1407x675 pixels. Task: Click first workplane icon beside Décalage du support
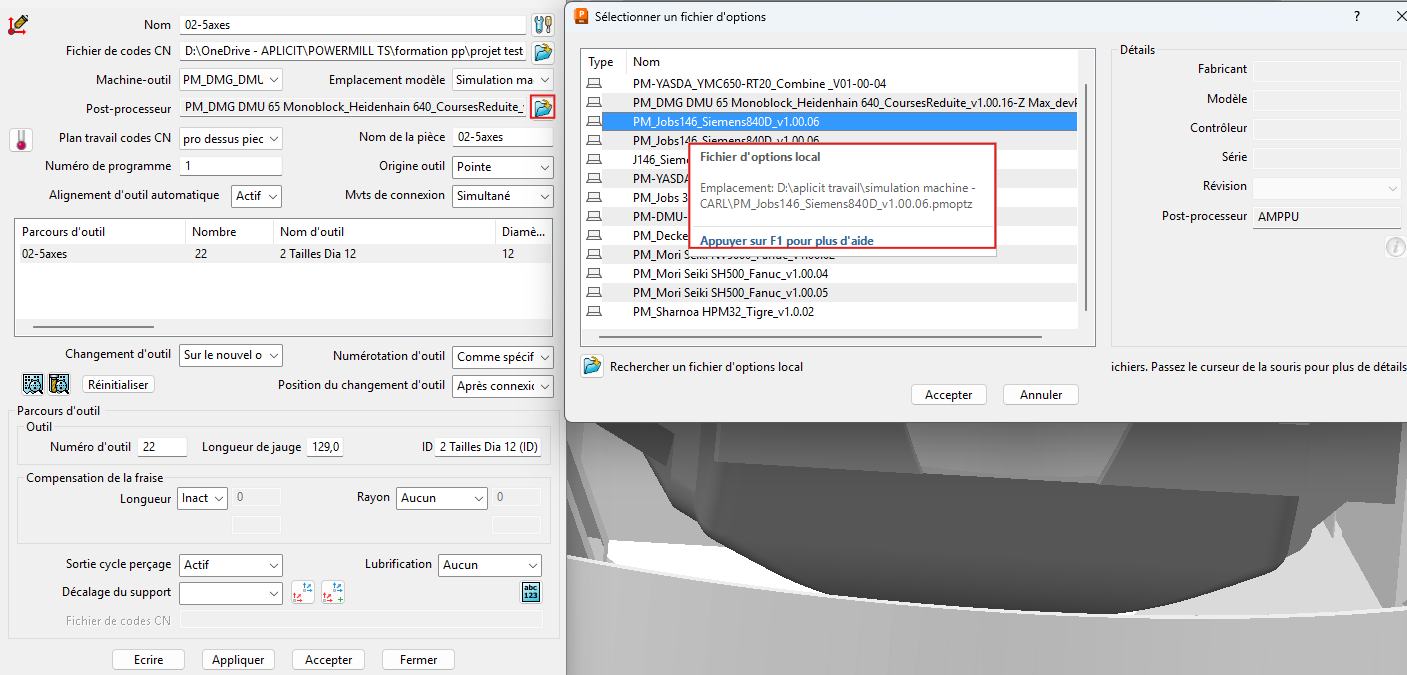tap(303, 593)
